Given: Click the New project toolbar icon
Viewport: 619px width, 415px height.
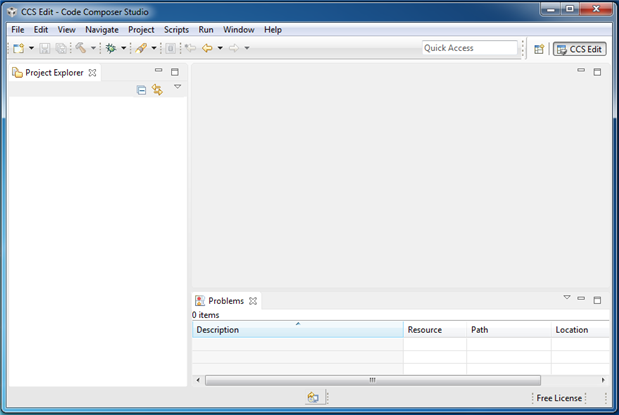Looking at the screenshot, I should (18, 48).
